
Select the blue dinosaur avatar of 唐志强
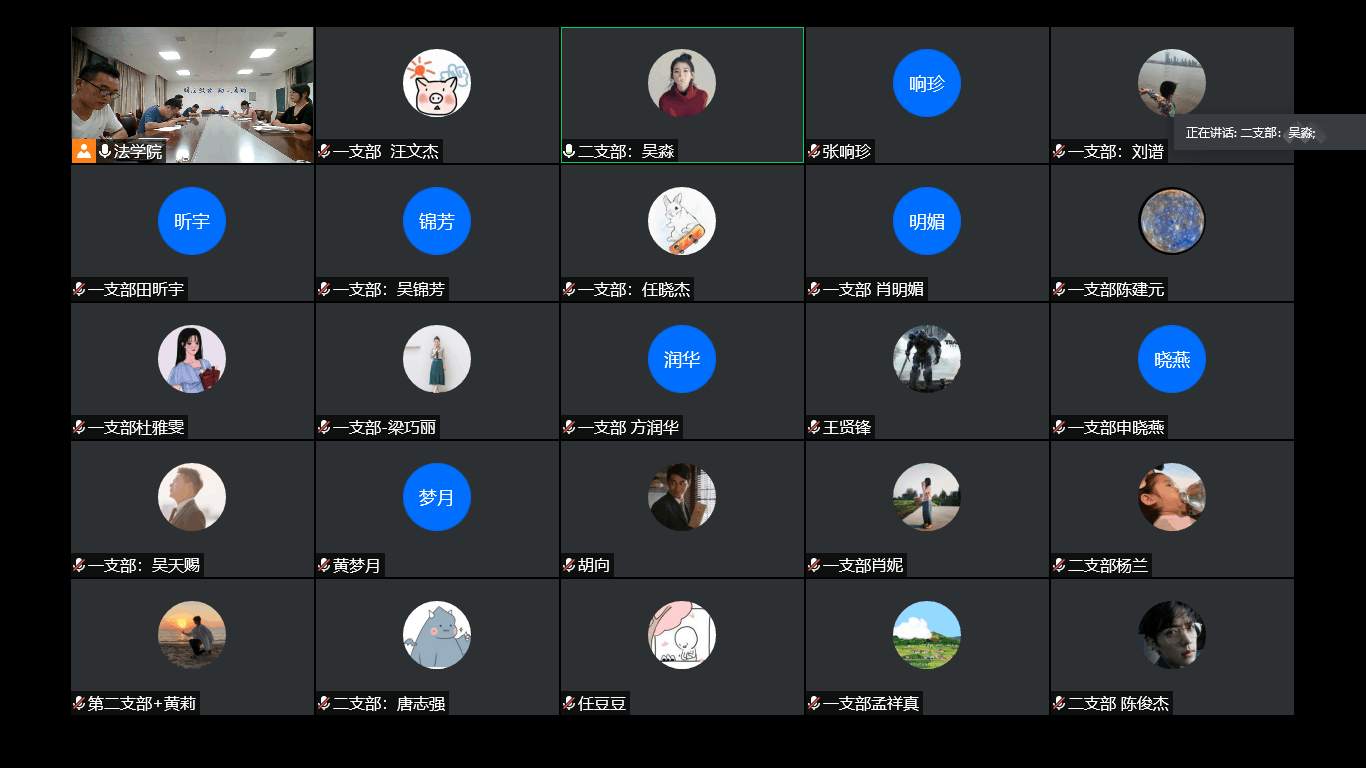pyautogui.click(x=436, y=635)
